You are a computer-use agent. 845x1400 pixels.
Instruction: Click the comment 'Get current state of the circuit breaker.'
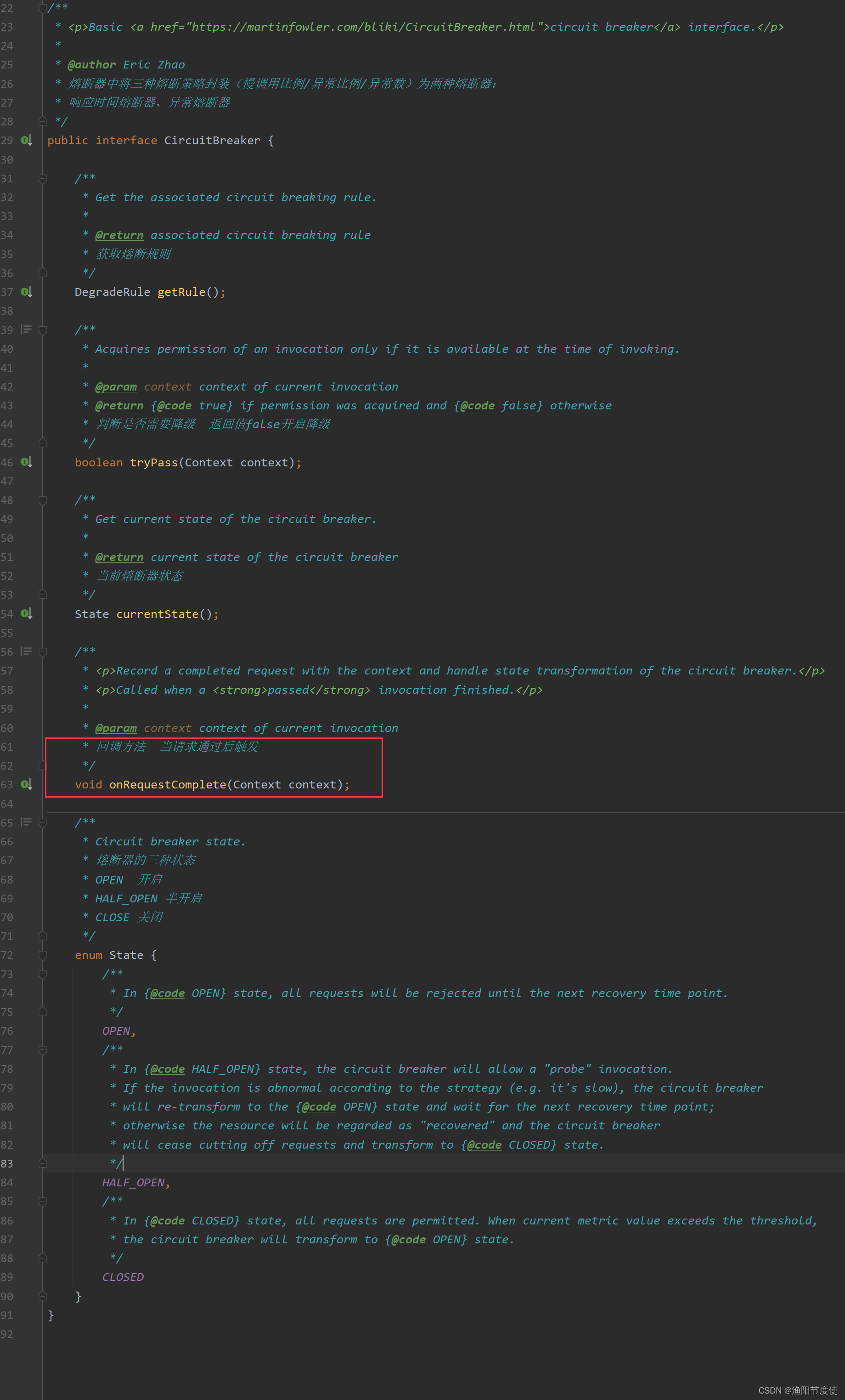(236, 519)
